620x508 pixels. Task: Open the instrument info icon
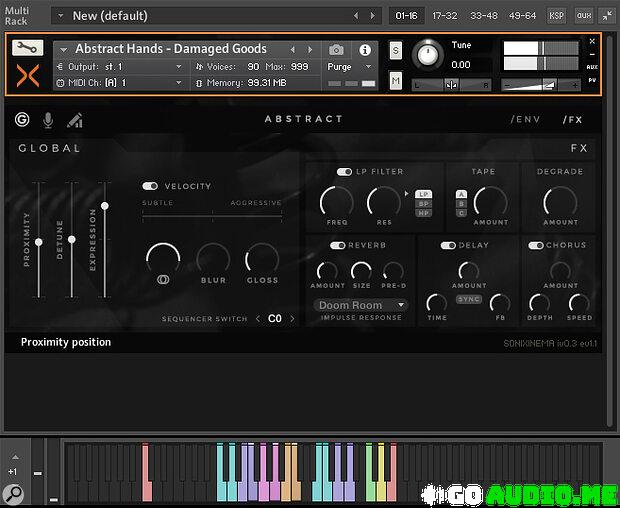point(365,50)
